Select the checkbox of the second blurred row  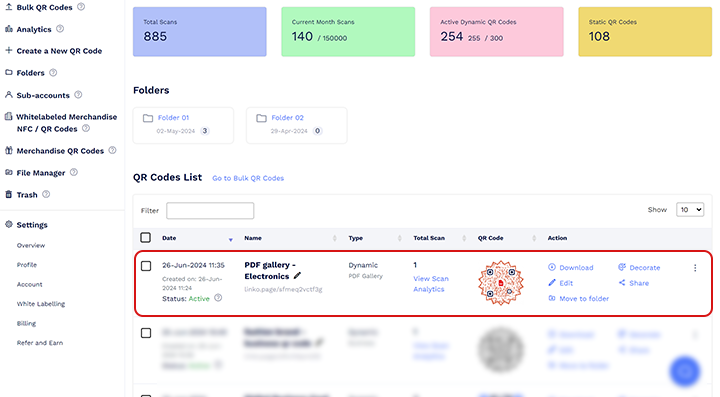click(x=146, y=333)
